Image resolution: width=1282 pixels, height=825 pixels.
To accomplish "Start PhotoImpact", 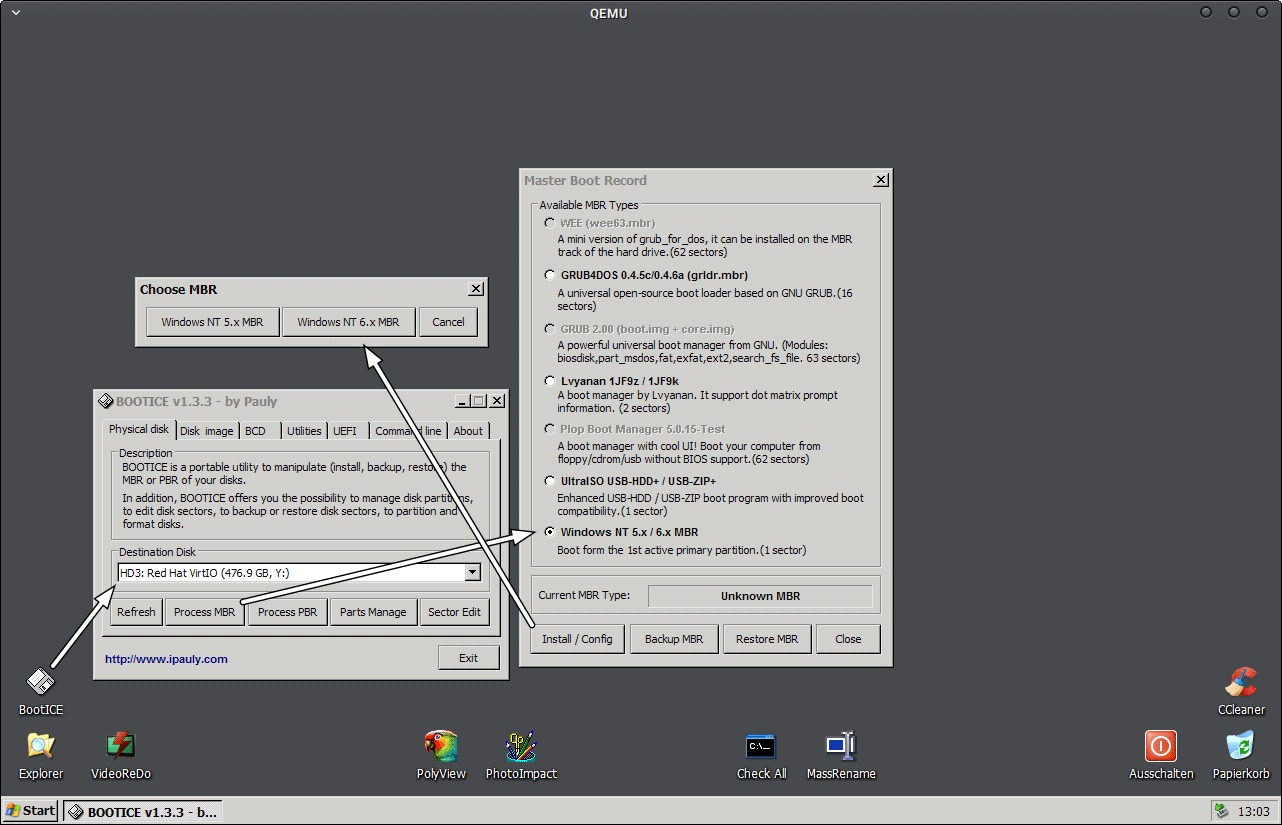I will pyautogui.click(x=521, y=747).
